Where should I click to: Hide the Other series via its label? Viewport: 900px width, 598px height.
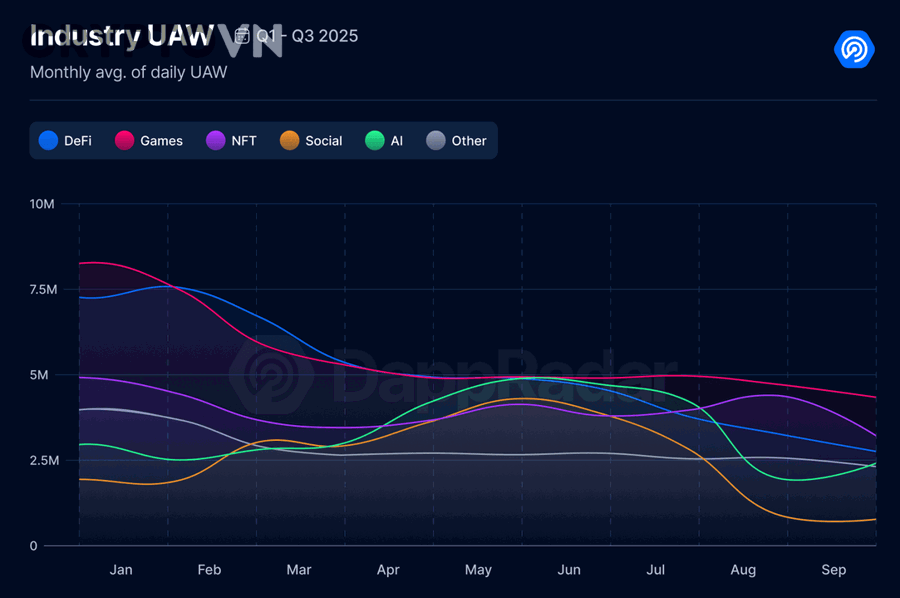pos(469,141)
